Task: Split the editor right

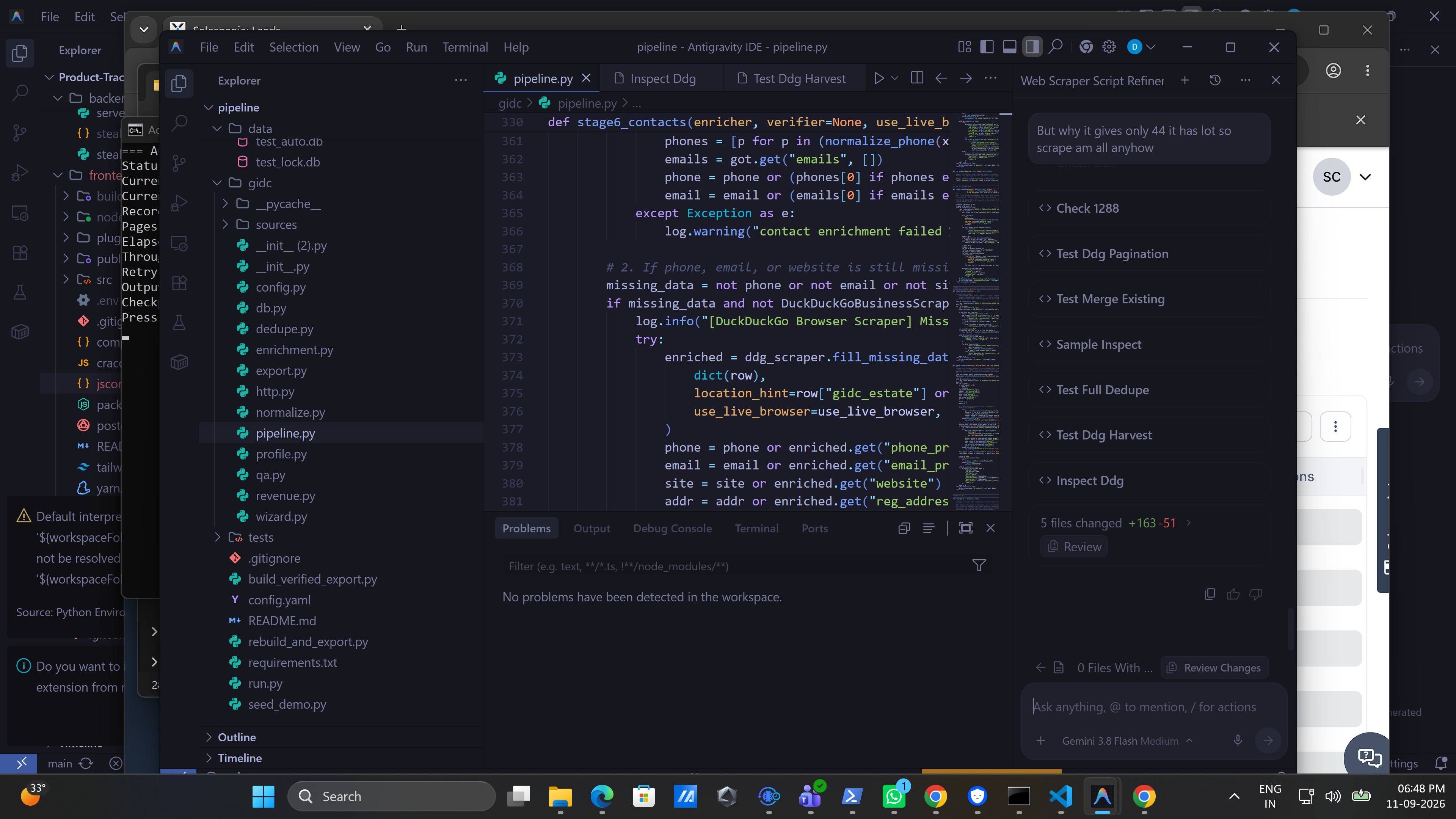Action: [x=917, y=78]
